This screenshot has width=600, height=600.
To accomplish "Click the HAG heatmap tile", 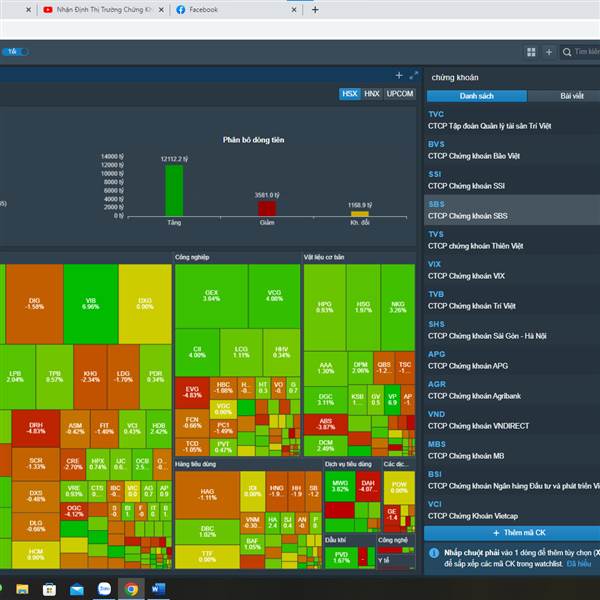I will 207,495.
